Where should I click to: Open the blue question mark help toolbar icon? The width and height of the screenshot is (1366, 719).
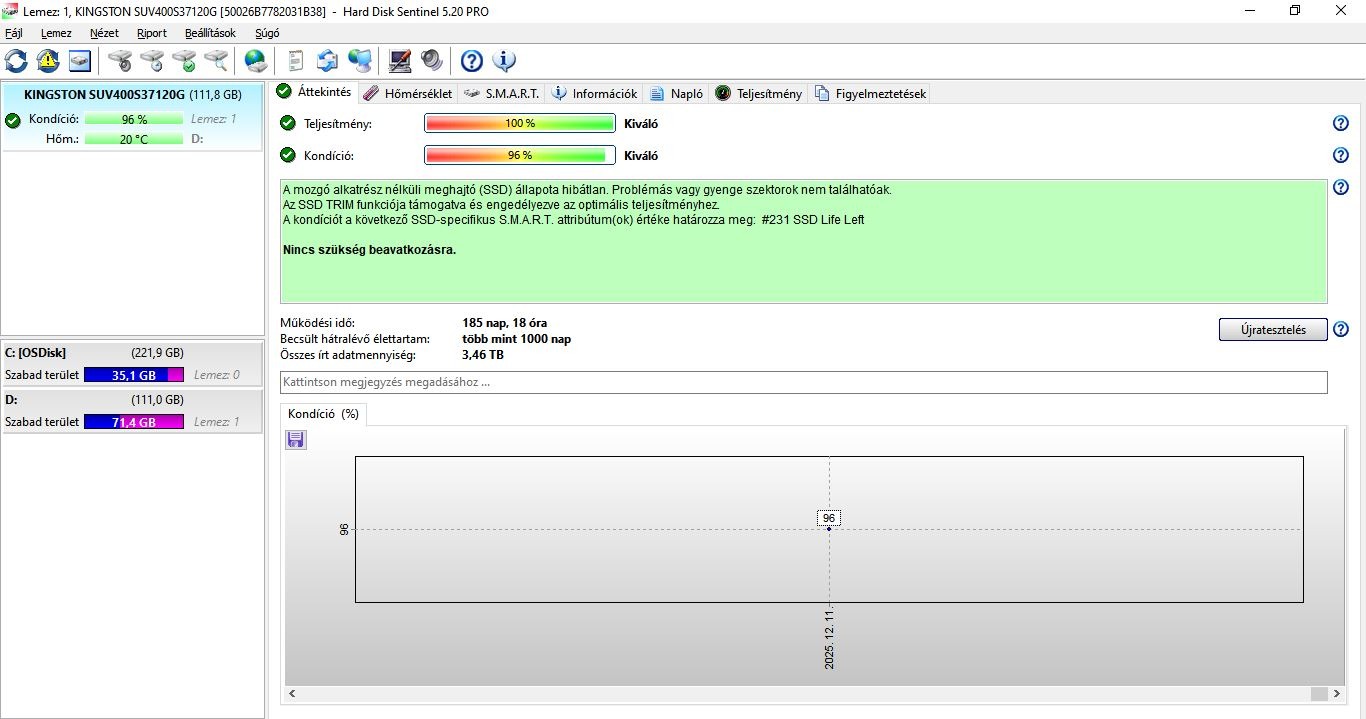click(472, 61)
